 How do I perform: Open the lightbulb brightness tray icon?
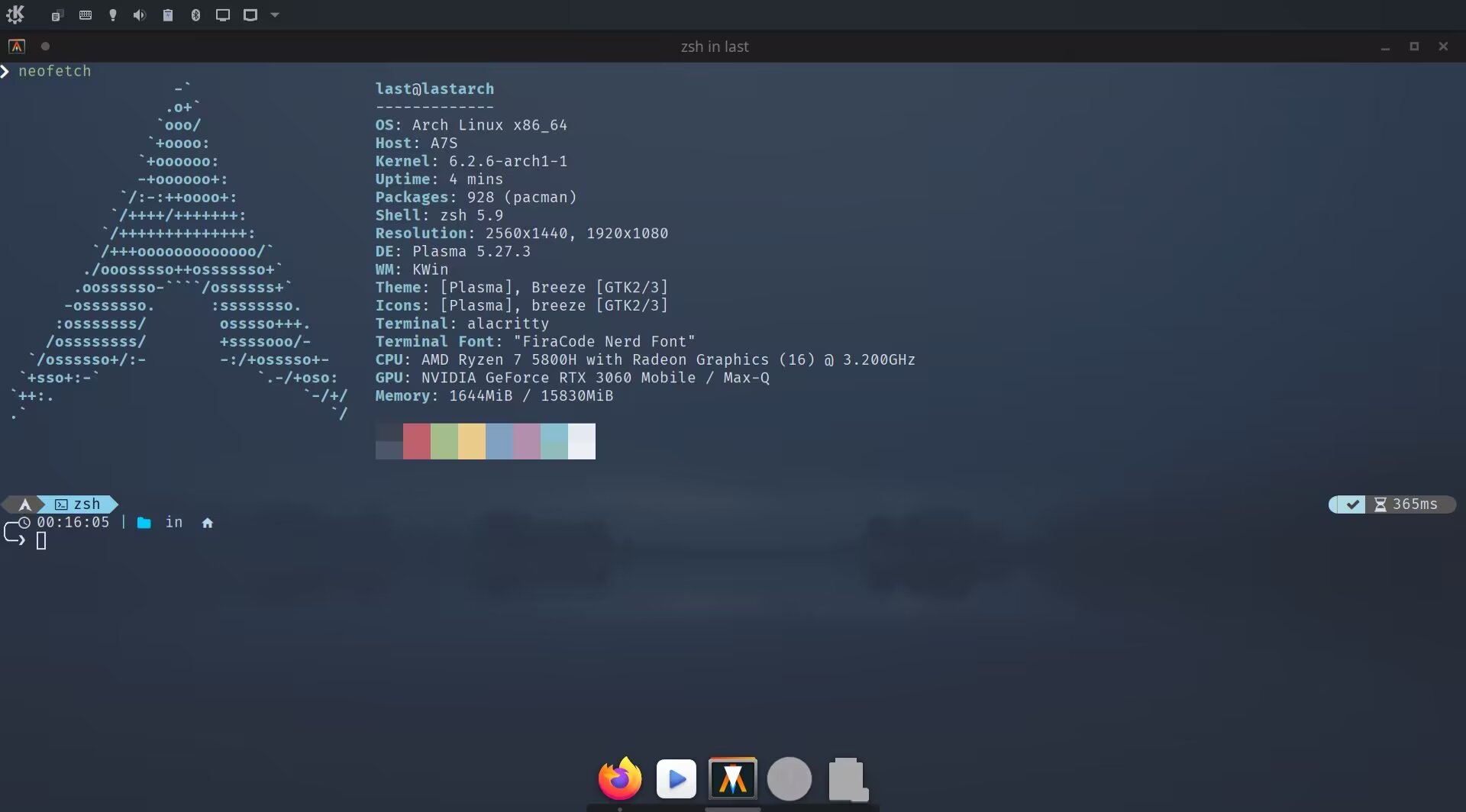(x=113, y=15)
